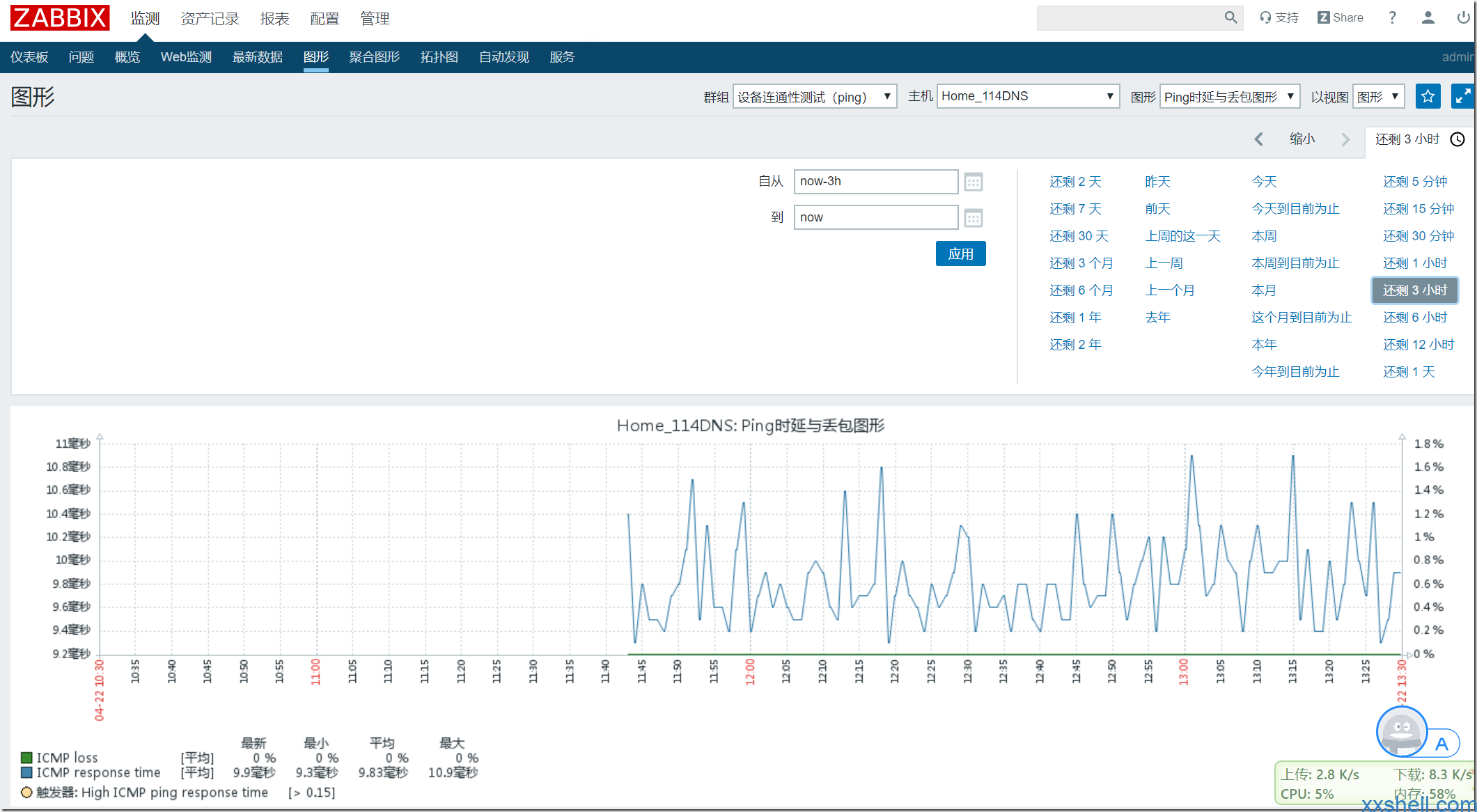Screen dimensions: 1477x812
Task: Shift time range forward arrow
Action: tap(1345, 139)
